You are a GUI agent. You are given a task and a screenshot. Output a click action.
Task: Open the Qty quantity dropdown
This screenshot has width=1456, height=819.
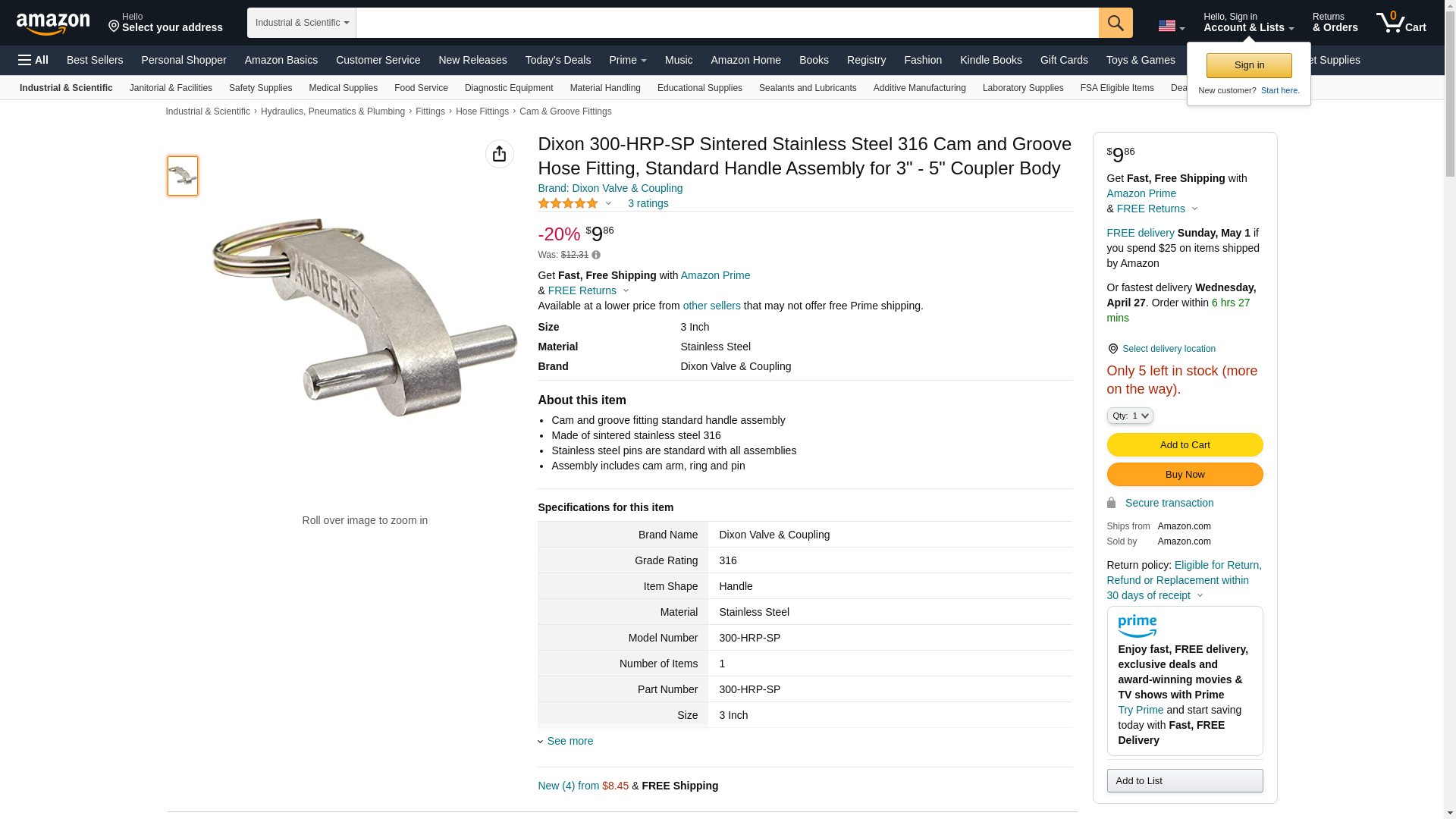[1129, 416]
